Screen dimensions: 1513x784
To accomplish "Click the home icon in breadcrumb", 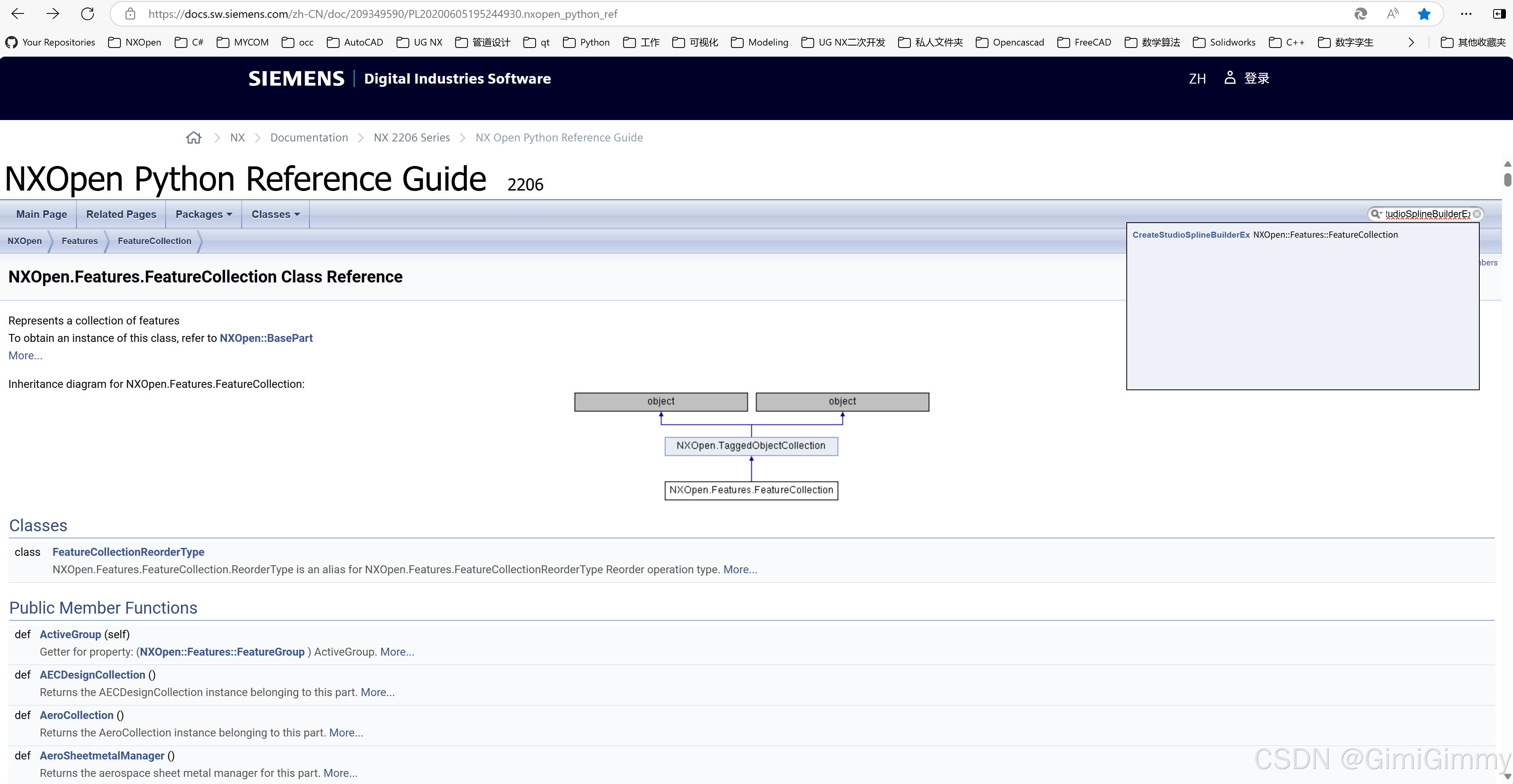I will pos(193,137).
